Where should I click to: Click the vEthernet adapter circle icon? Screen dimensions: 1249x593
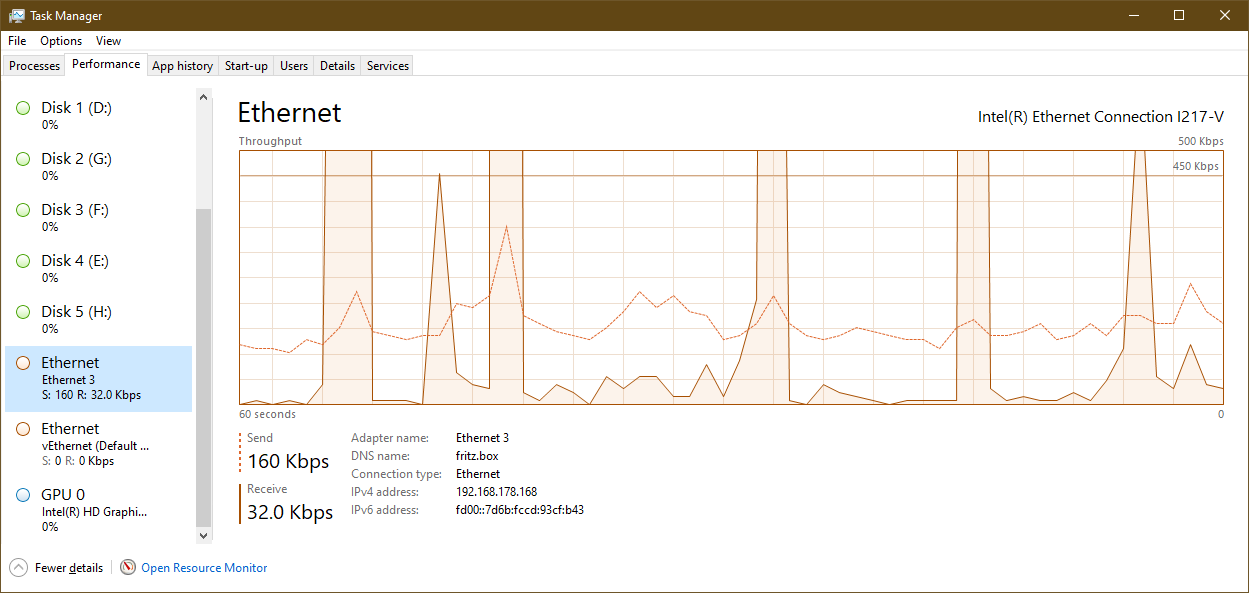tap(23, 429)
